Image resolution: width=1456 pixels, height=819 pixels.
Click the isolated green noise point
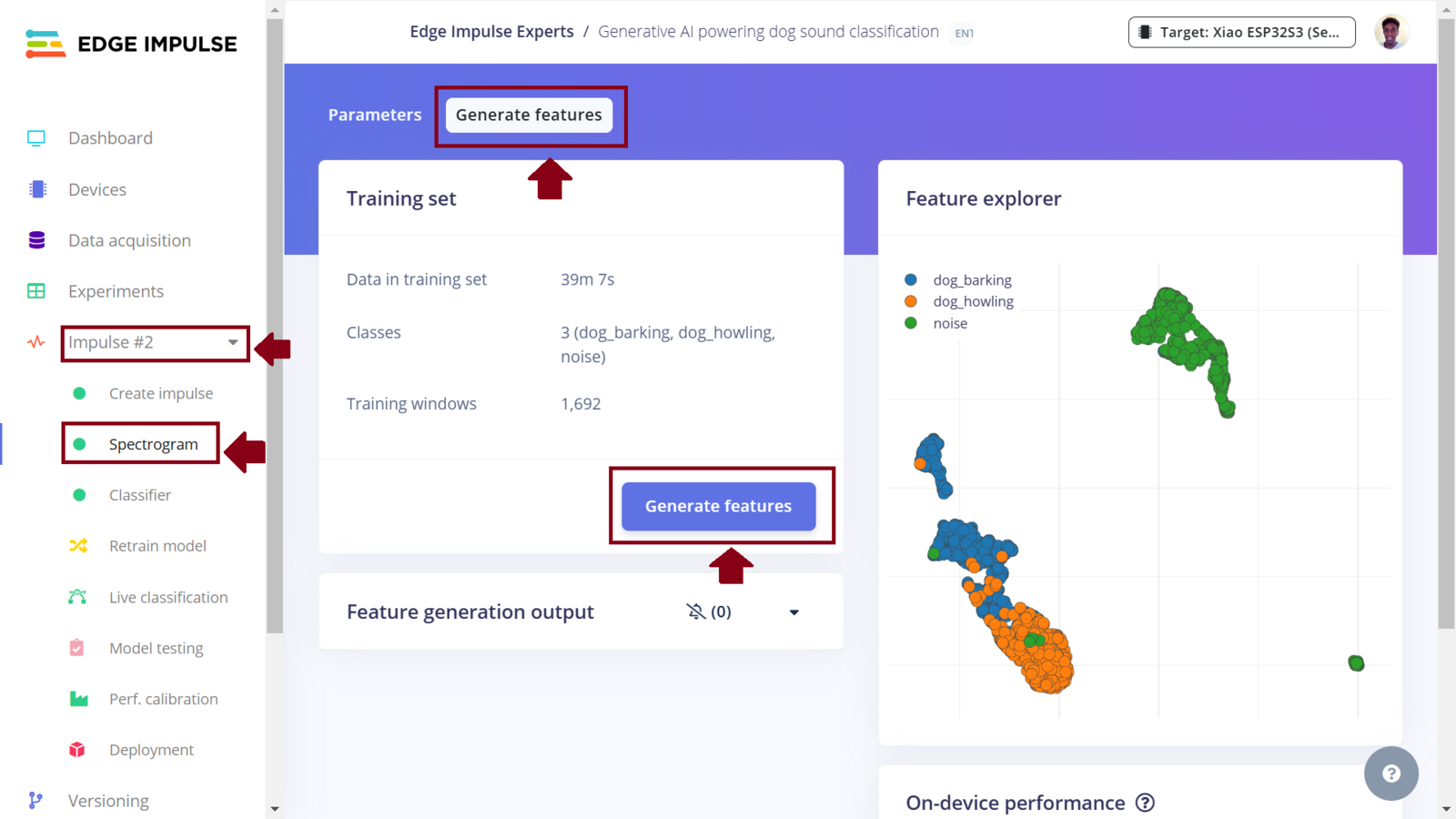pyautogui.click(x=1356, y=663)
